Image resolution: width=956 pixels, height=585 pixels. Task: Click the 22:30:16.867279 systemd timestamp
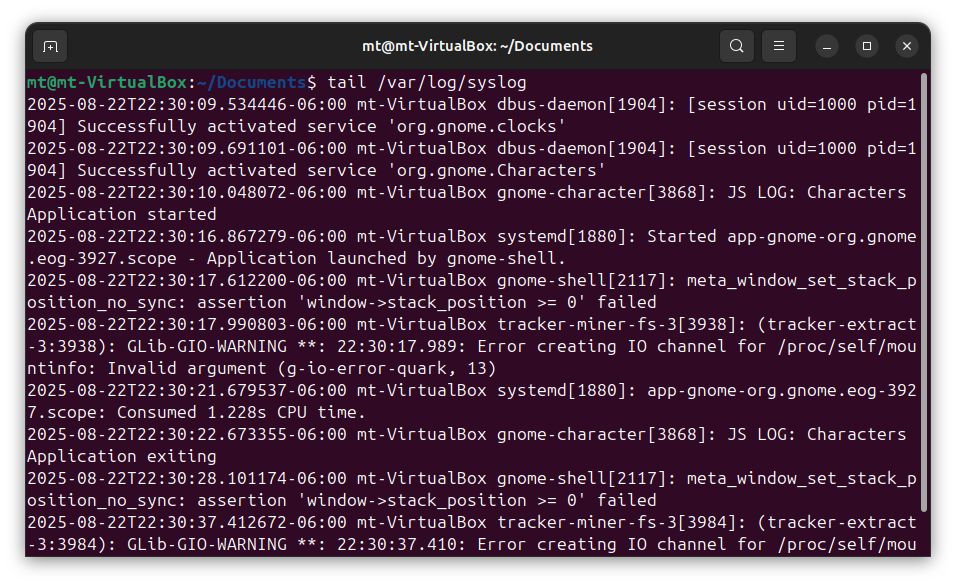pos(186,236)
